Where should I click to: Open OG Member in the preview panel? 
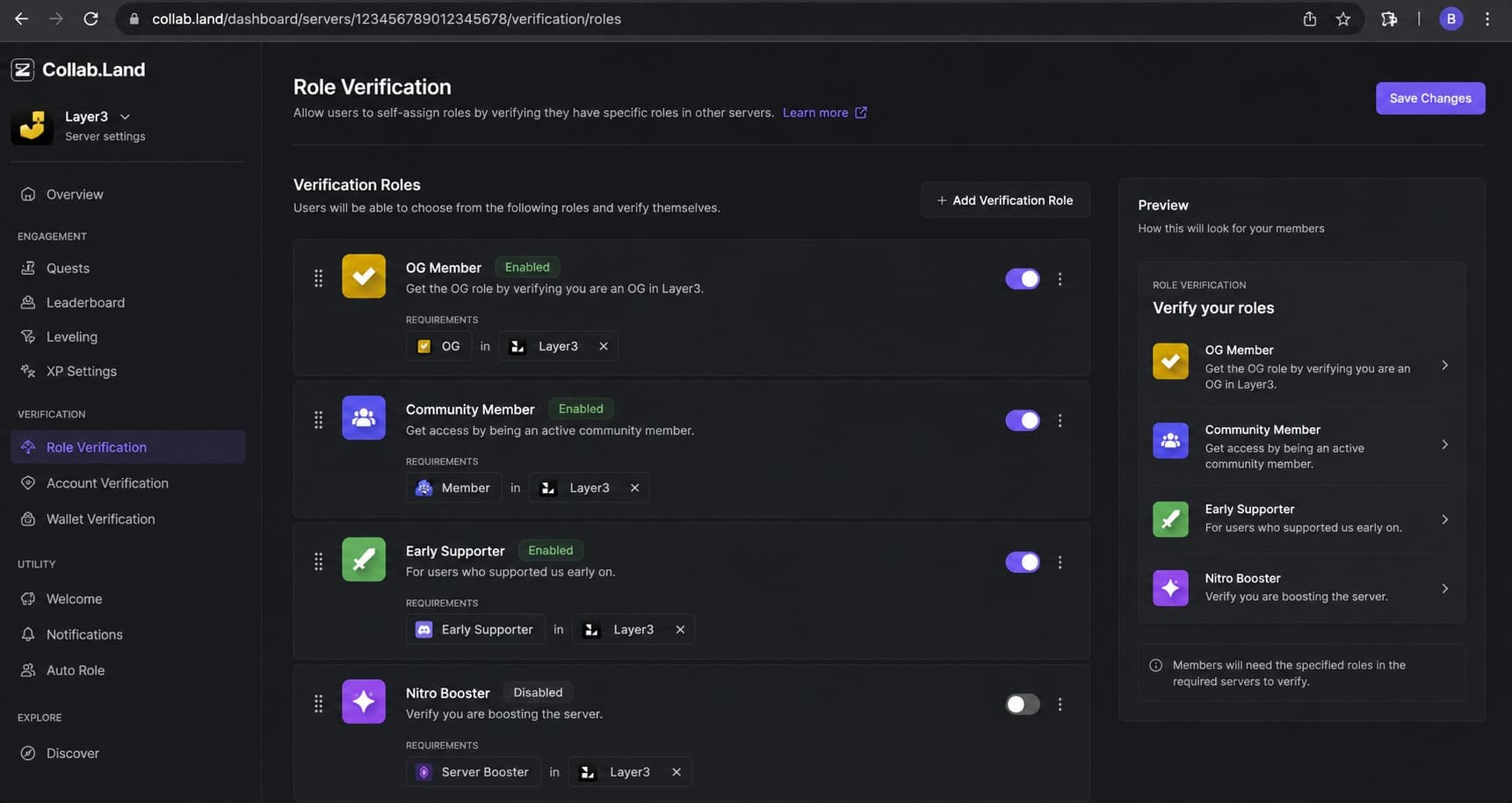pos(1302,366)
